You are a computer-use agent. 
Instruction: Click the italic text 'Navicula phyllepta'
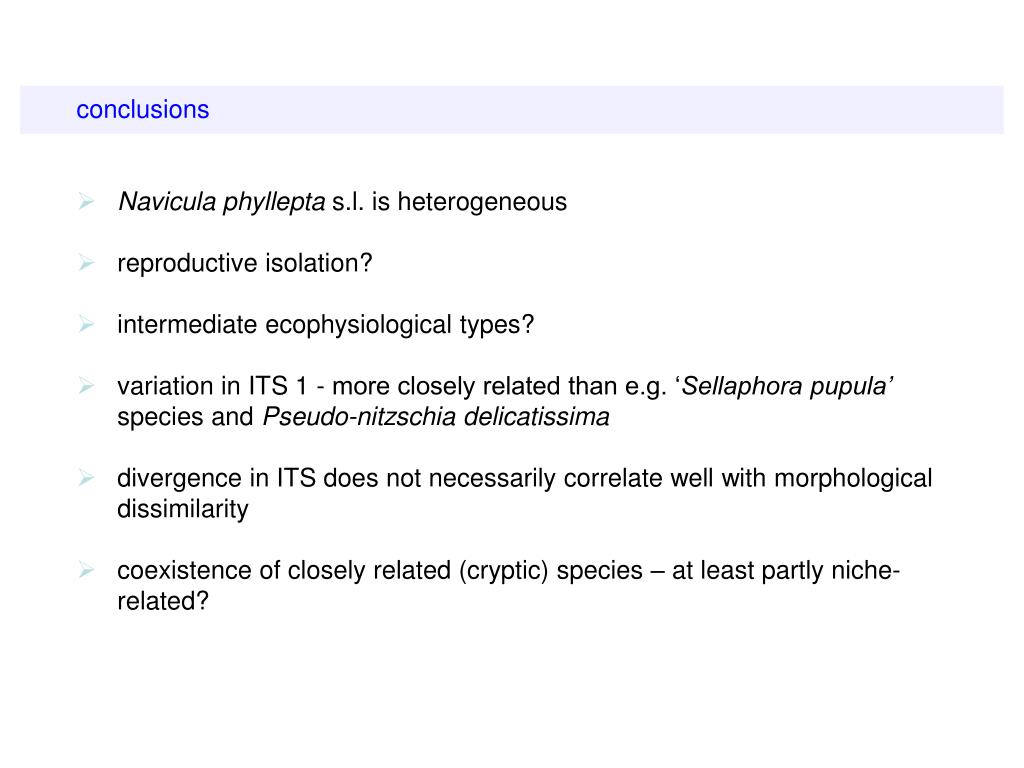point(221,202)
